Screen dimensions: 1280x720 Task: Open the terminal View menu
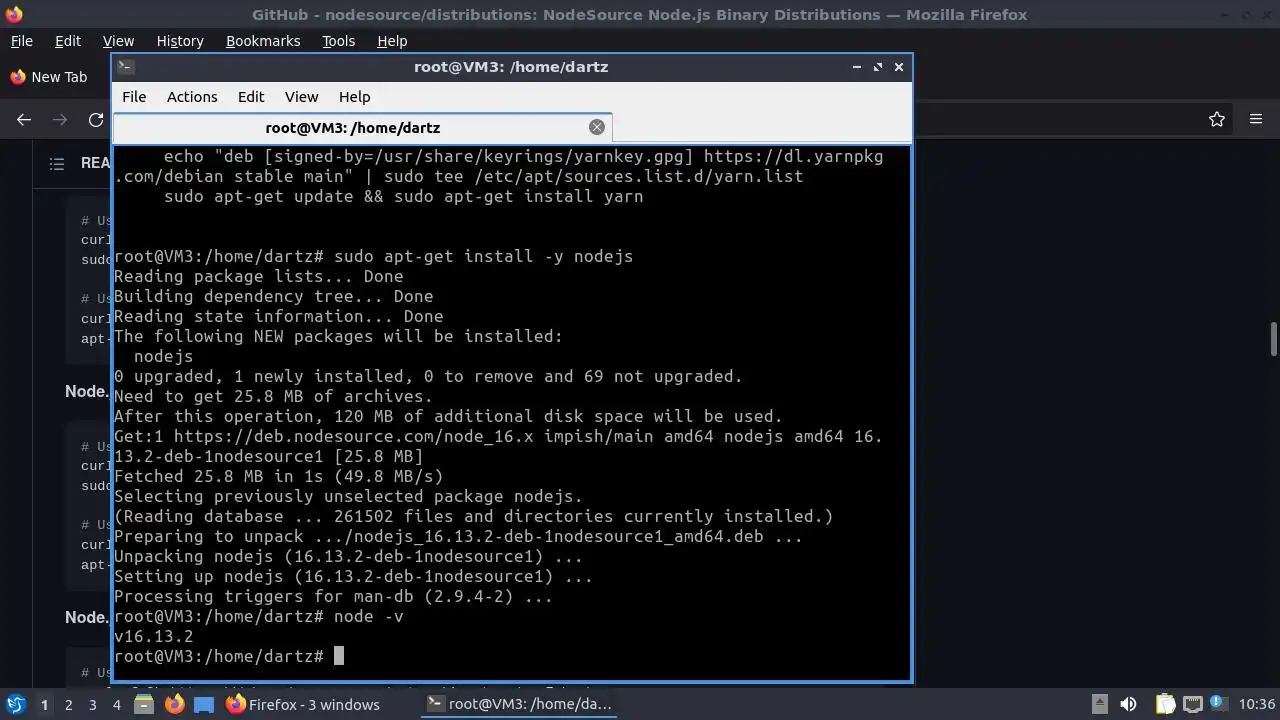click(301, 97)
